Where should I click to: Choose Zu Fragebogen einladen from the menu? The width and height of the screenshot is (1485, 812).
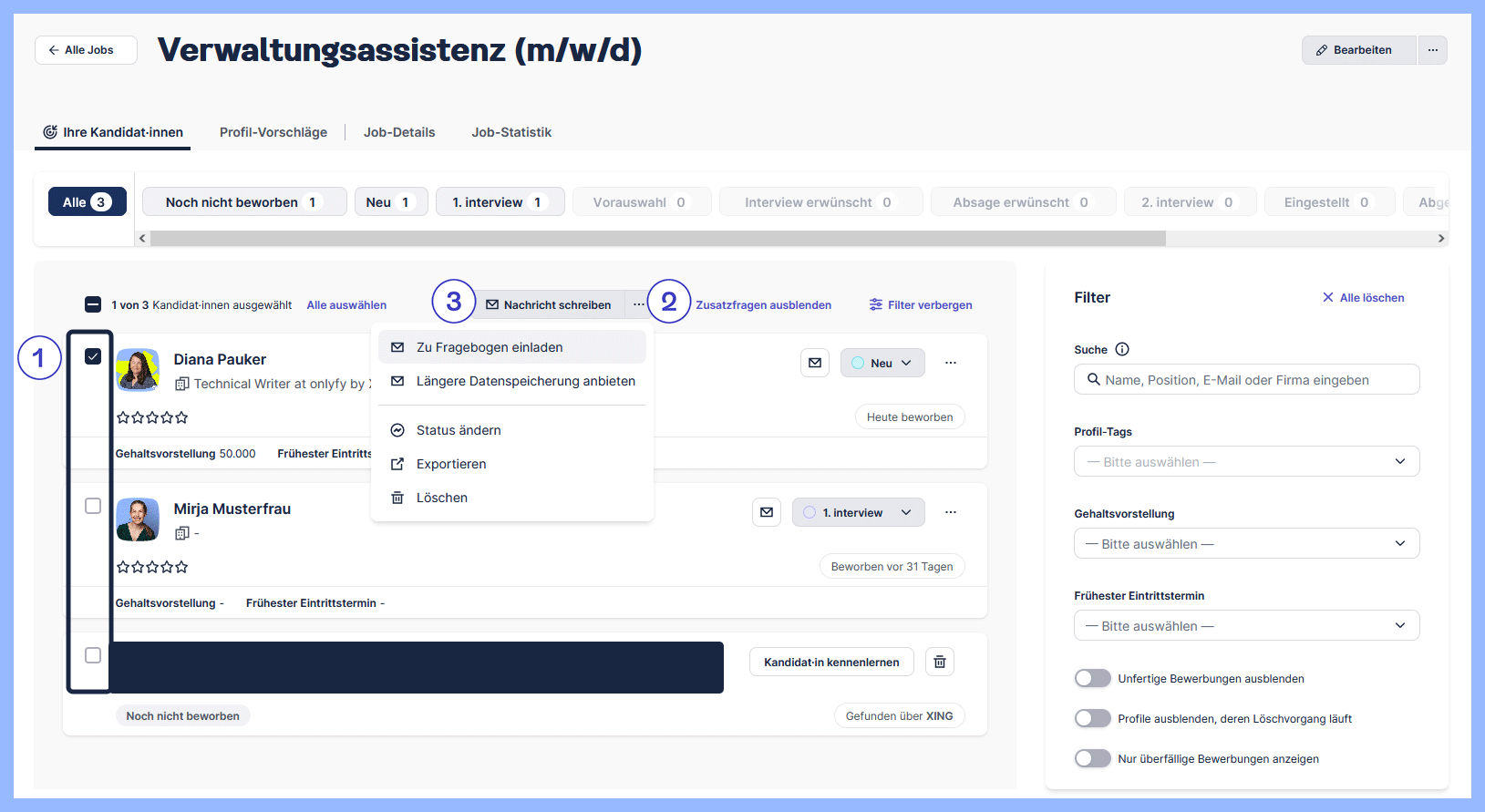pyautogui.click(x=490, y=347)
